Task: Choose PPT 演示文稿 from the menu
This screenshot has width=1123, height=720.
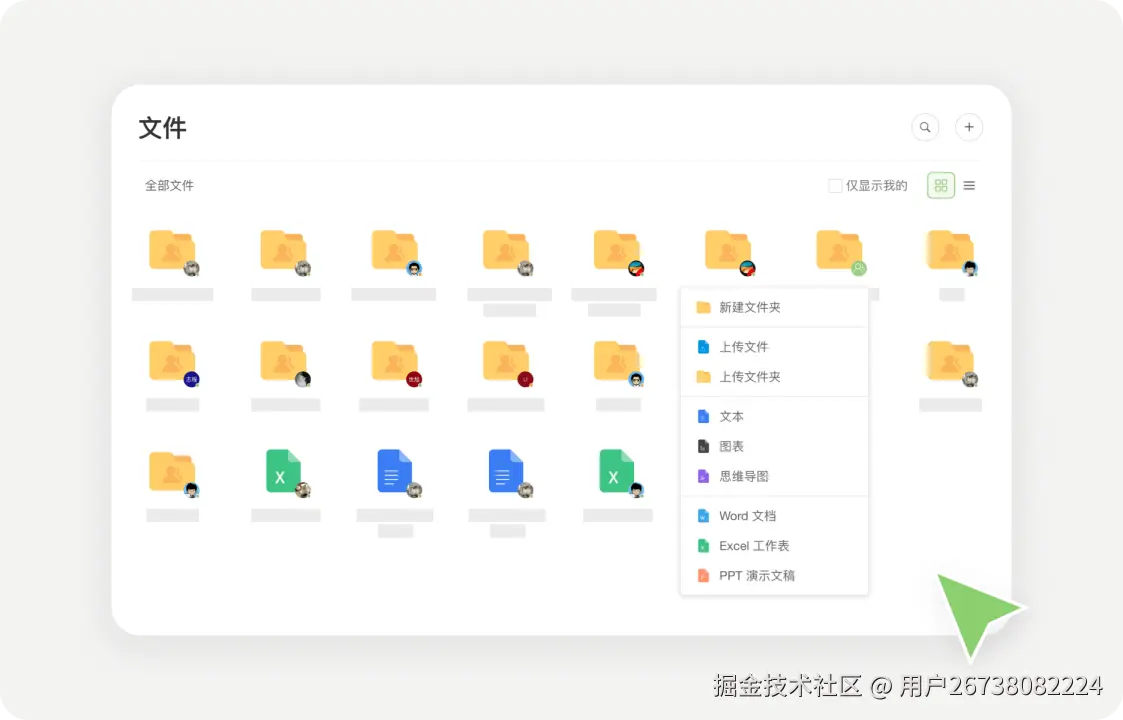Action: point(774,575)
